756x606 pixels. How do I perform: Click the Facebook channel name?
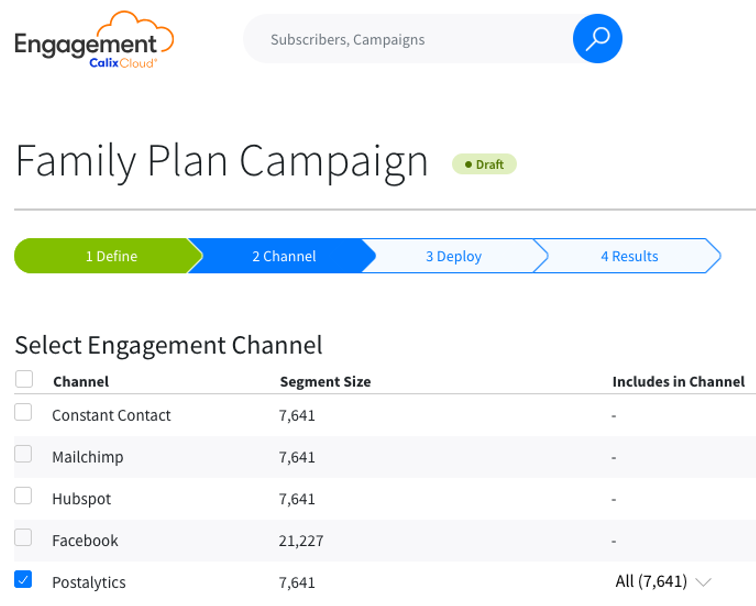click(85, 540)
